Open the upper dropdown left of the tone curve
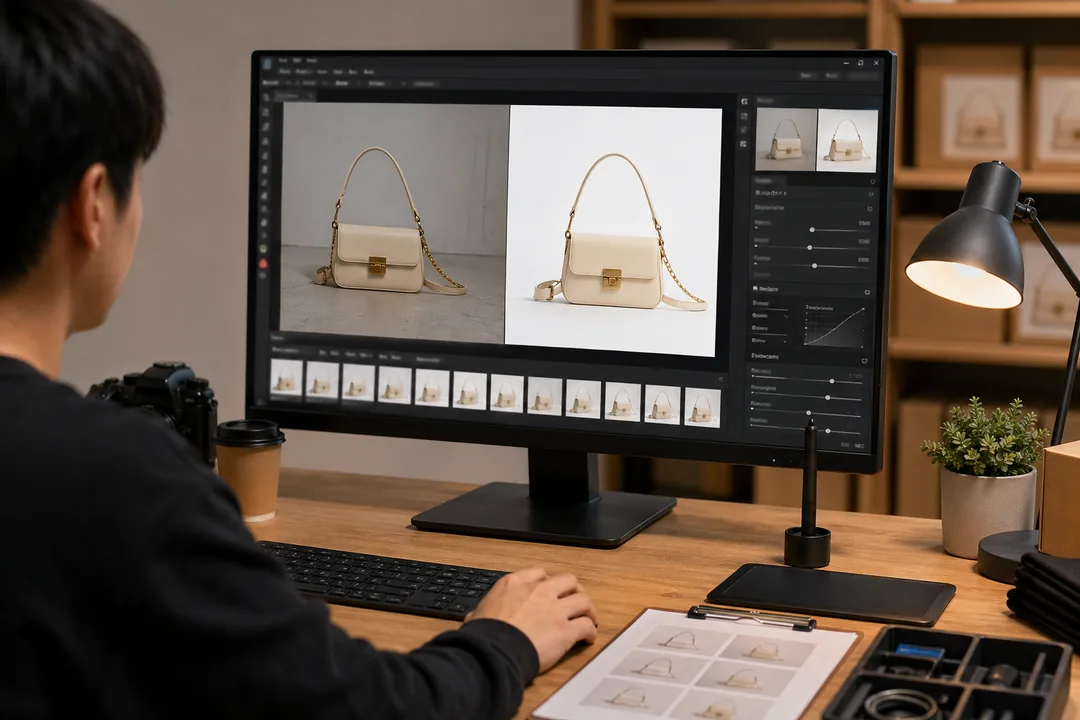This screenshot has height=720, width=1080. (x=770, y=316)
